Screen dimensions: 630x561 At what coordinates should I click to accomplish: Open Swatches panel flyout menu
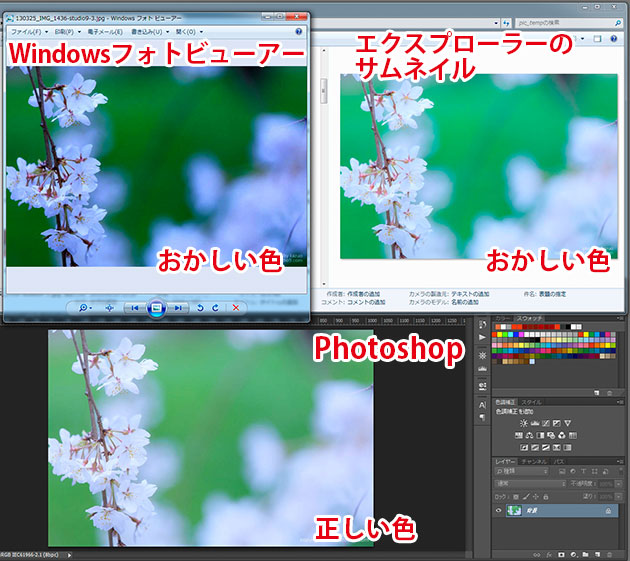click(x=620, y=318)
